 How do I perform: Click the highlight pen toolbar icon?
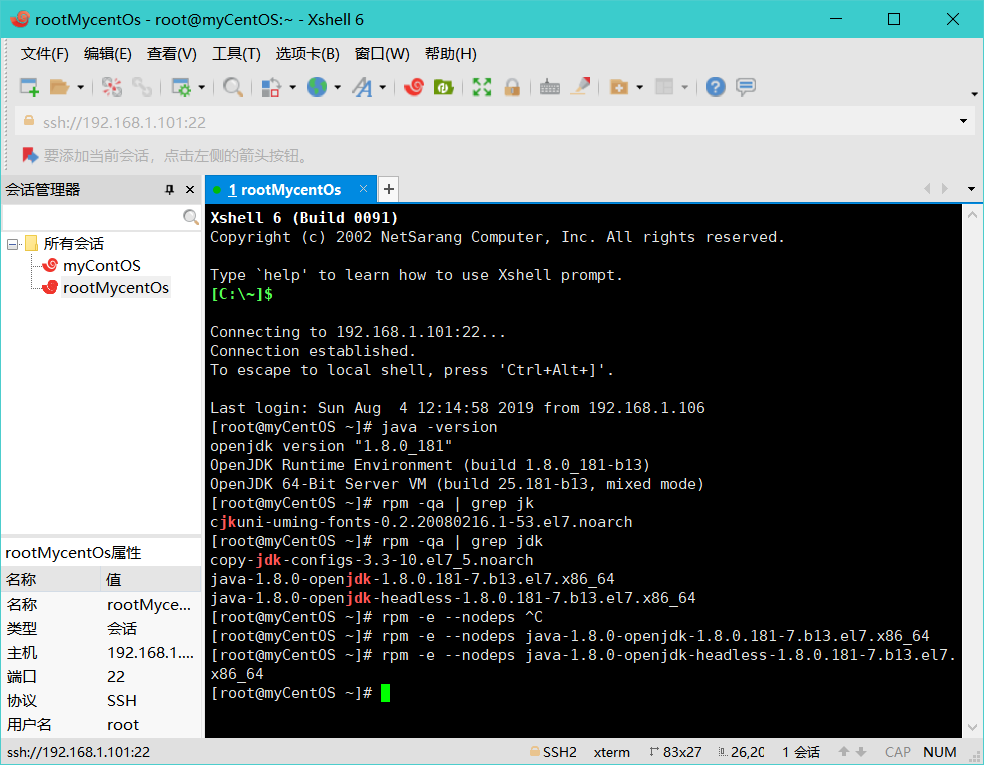coord(580,87)
